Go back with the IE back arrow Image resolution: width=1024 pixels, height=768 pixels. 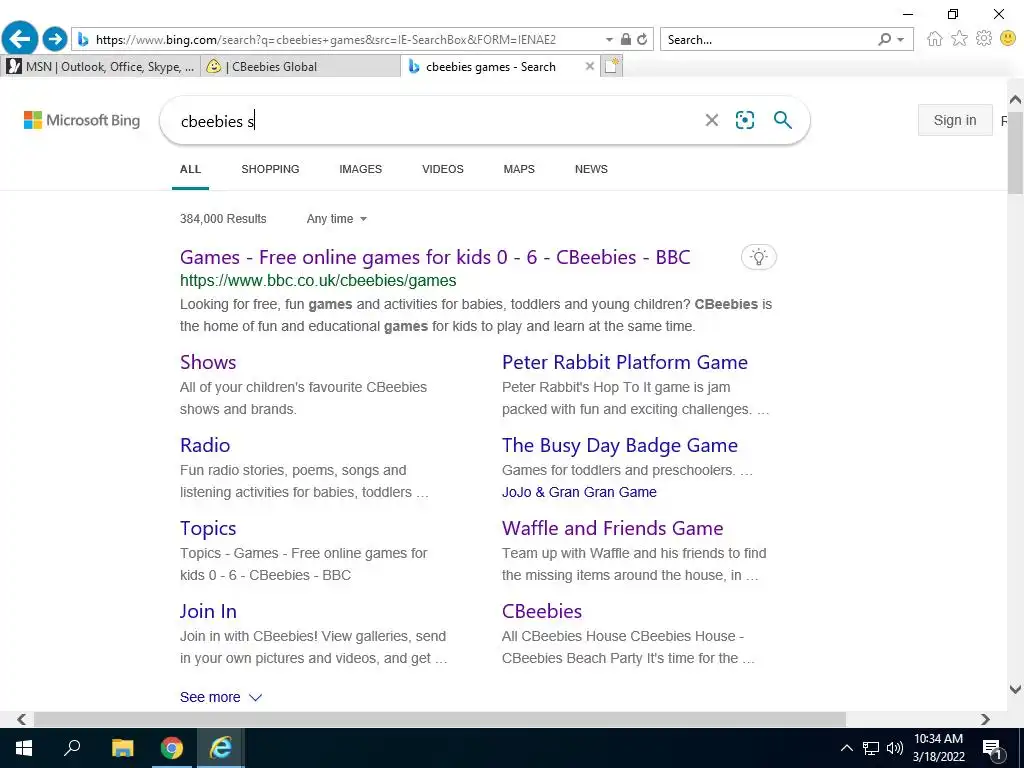tap(20, 39)
